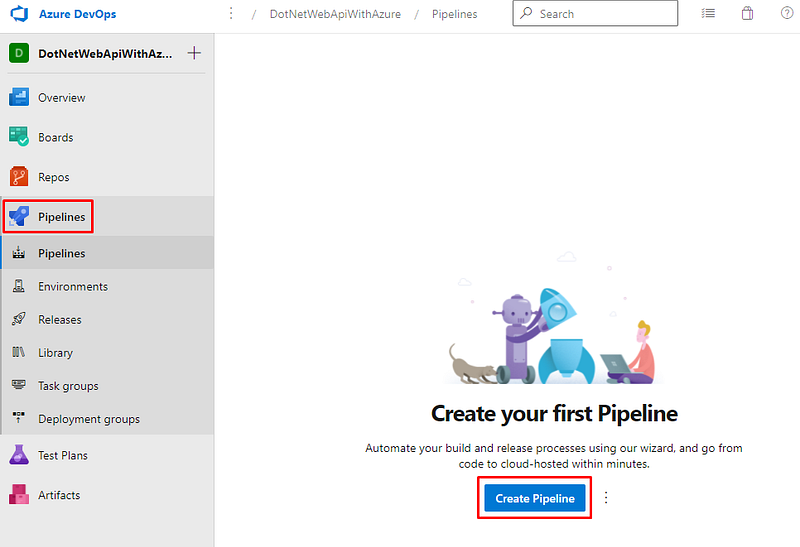
Task: Click the Artifacts package icon
Action: (19, 494)
